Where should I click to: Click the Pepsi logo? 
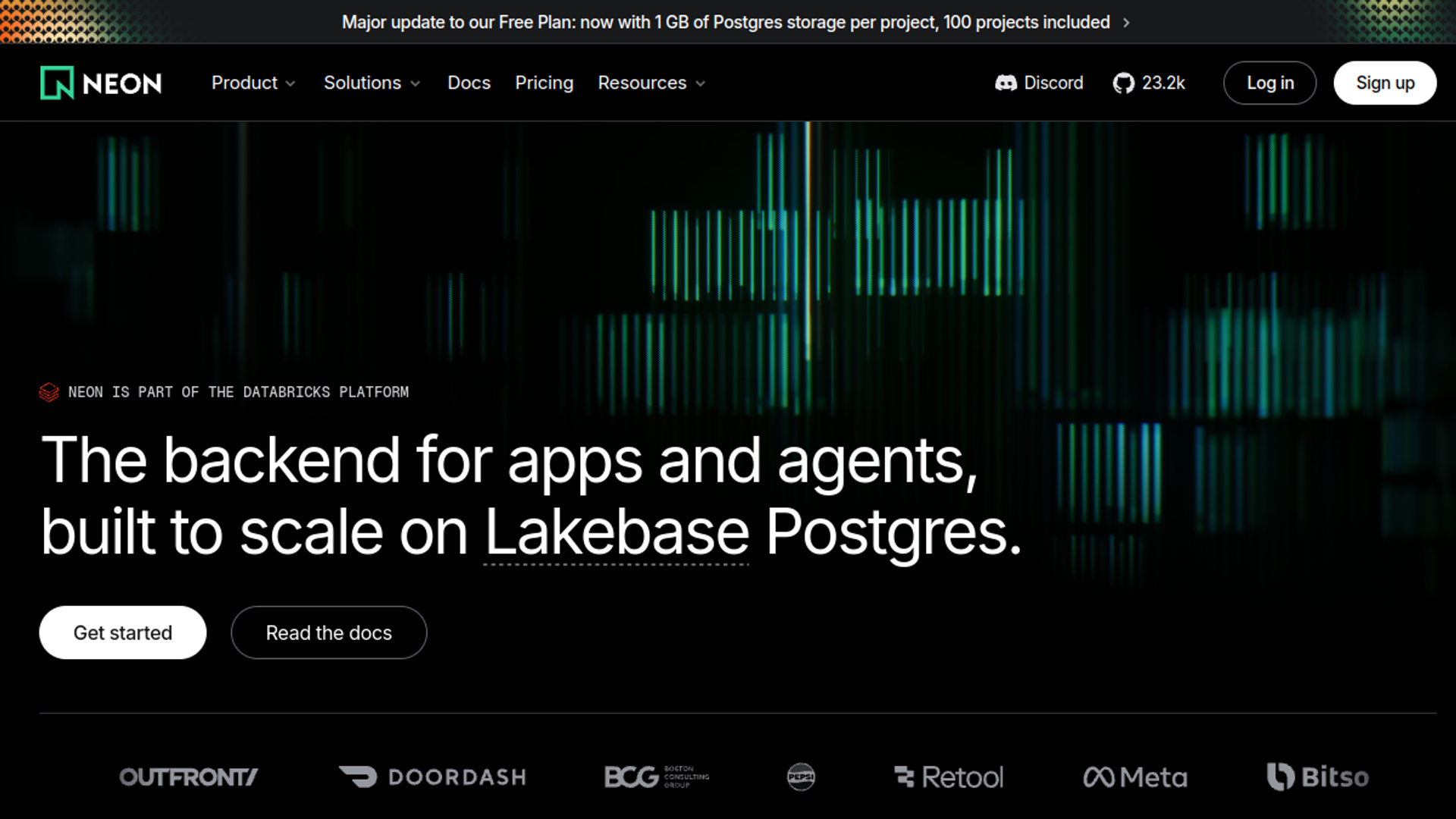pyautogui.click(x=801, y=777)
